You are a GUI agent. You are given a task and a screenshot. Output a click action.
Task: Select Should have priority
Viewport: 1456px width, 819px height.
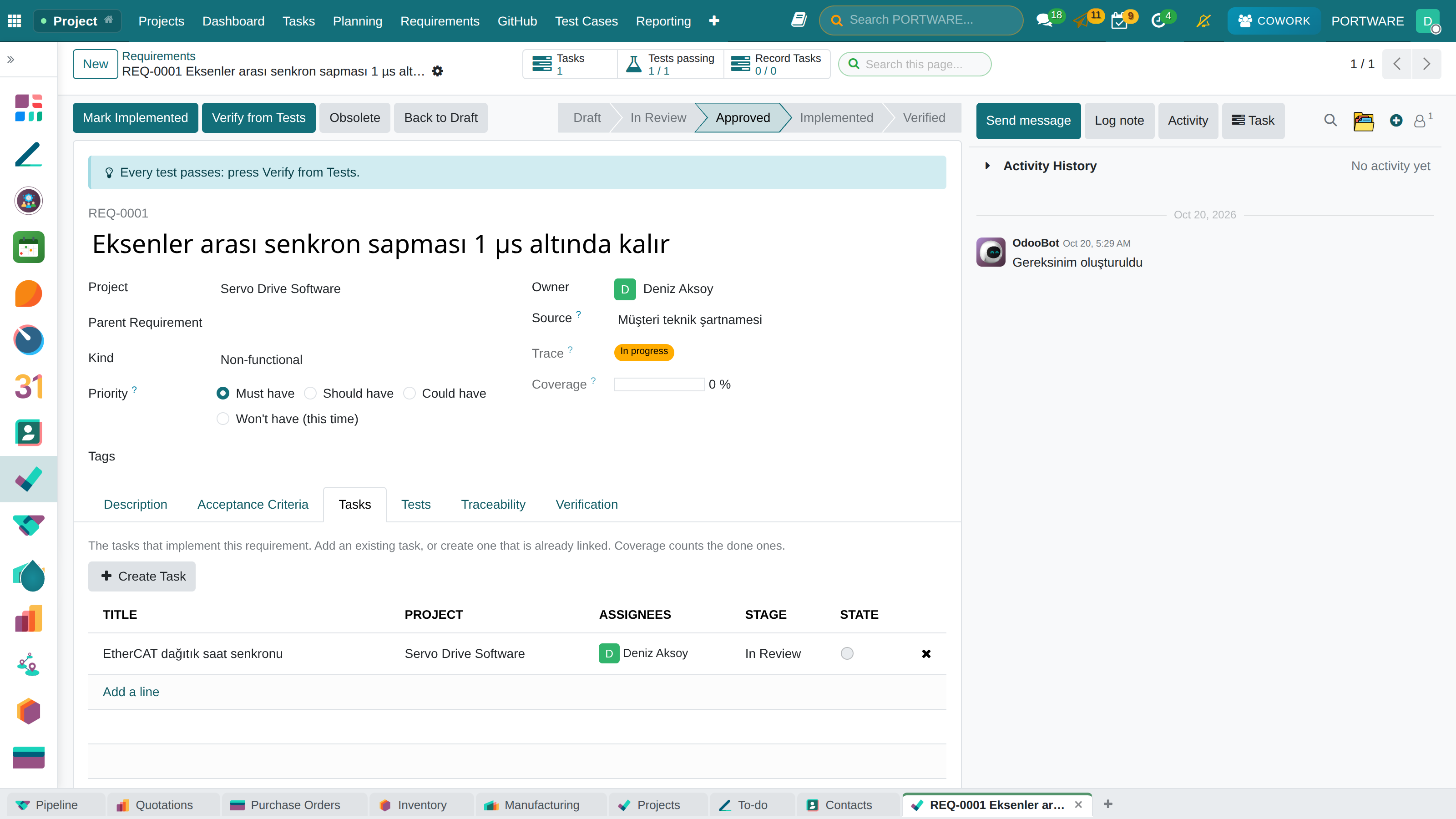pyautogui.click(x=310, y=394)
